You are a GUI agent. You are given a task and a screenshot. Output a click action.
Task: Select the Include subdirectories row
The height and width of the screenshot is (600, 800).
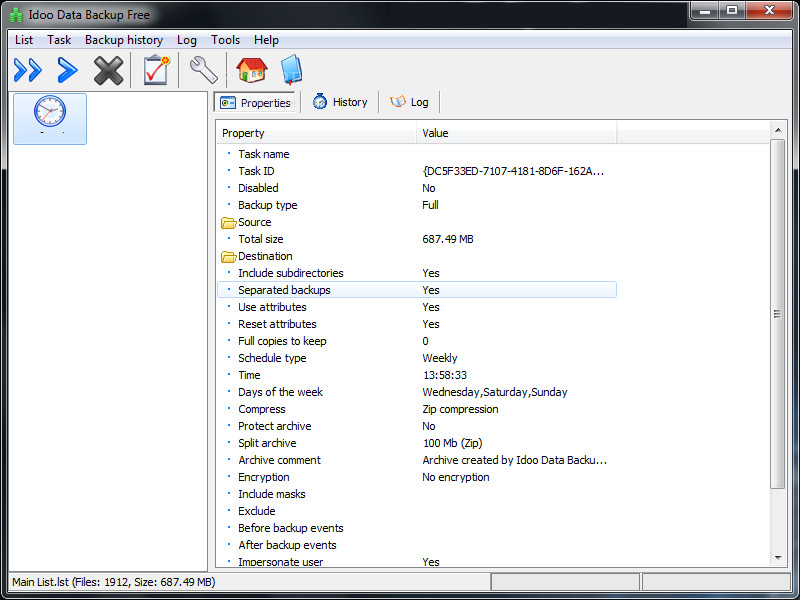417,273
